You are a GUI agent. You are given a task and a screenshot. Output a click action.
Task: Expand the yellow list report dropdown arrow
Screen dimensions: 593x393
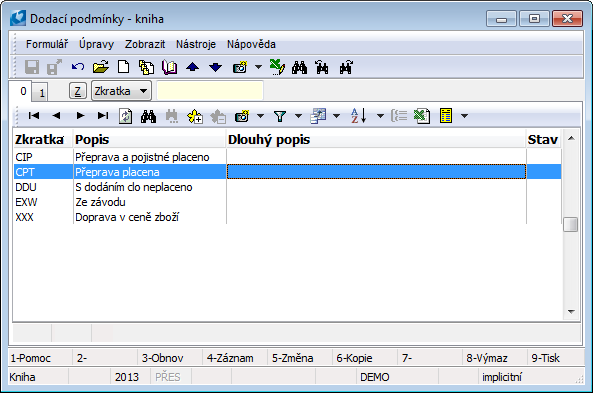click(x=464, y=116)
